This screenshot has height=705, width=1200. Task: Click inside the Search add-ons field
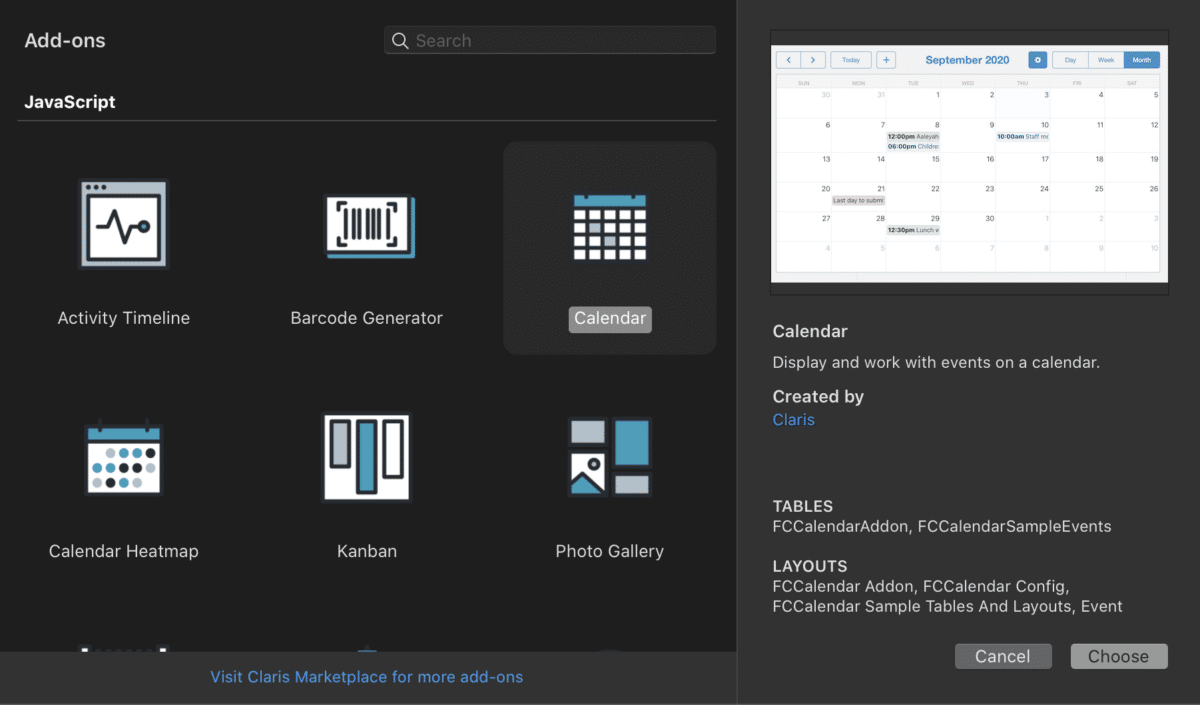(550, 40)
